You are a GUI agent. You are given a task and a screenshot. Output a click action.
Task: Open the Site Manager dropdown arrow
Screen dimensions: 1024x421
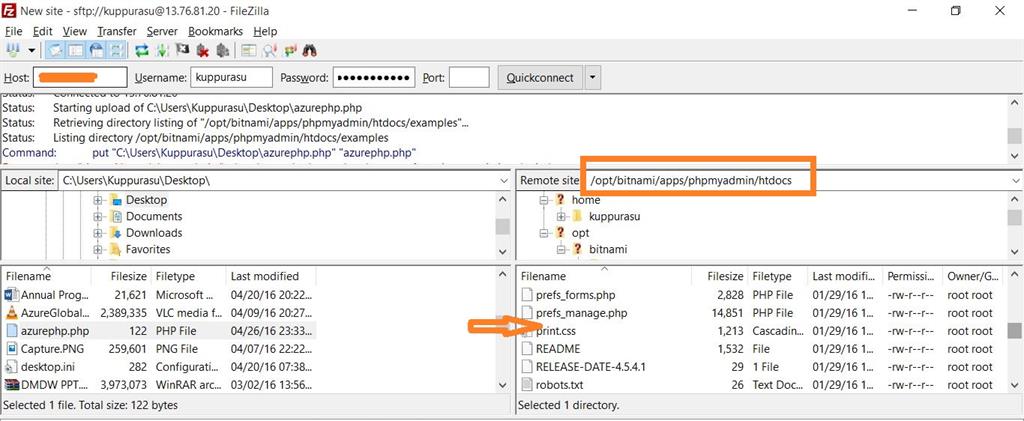31,50
